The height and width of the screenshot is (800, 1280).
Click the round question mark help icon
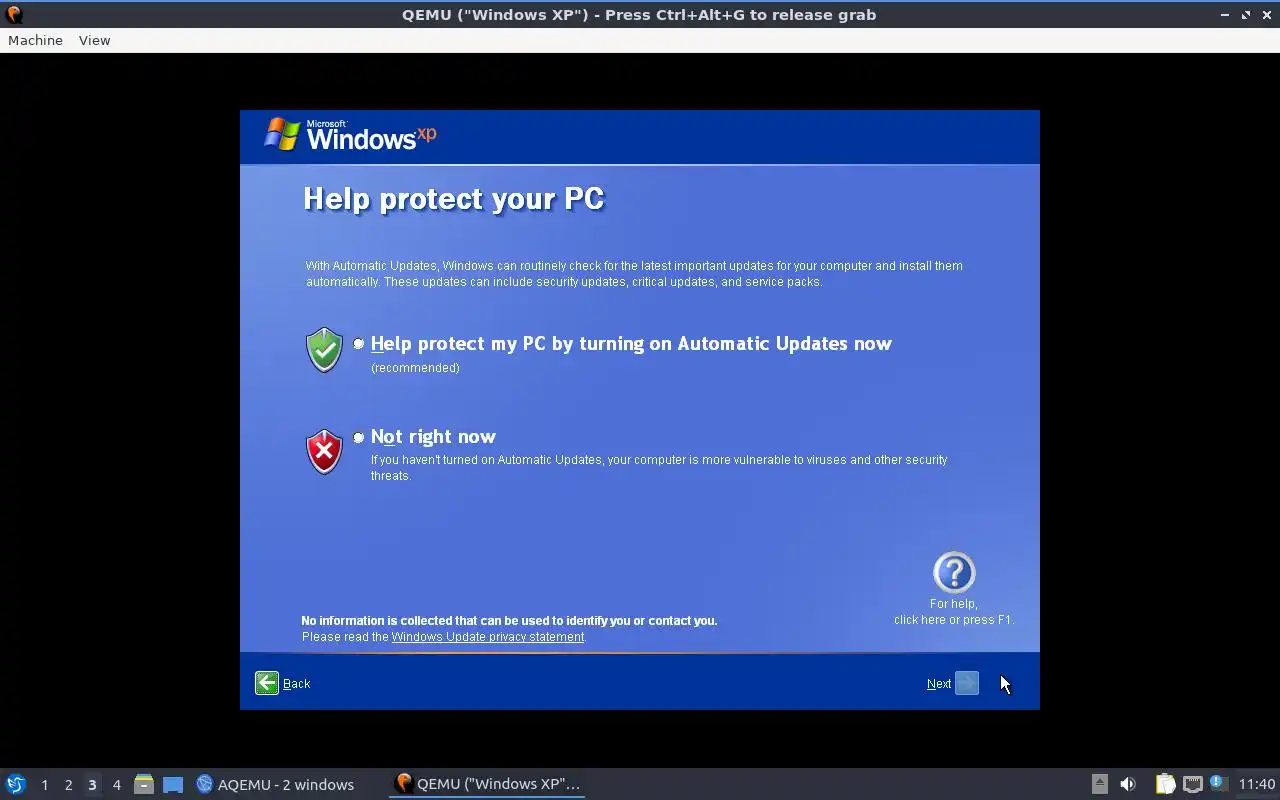(x=954, y=572)
